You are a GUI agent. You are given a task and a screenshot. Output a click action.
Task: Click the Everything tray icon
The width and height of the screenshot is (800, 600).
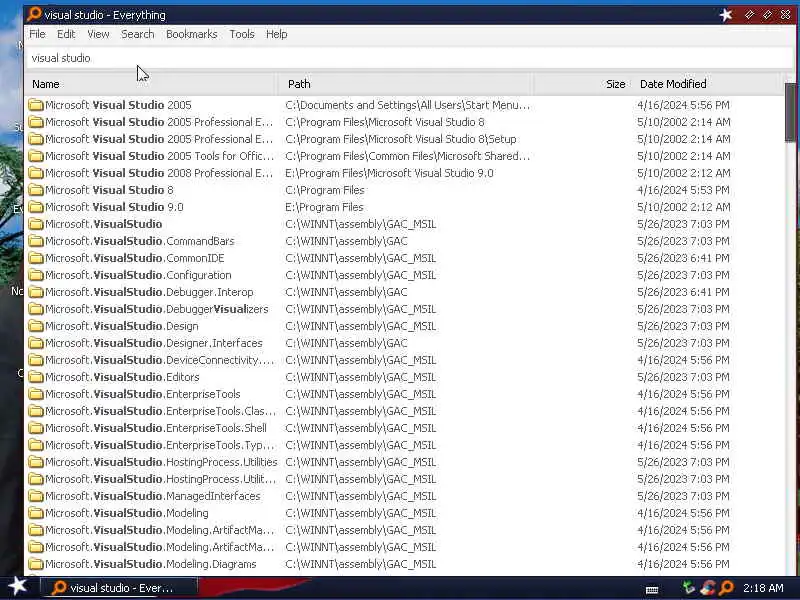pyautogui.click(x=727, y=588)
